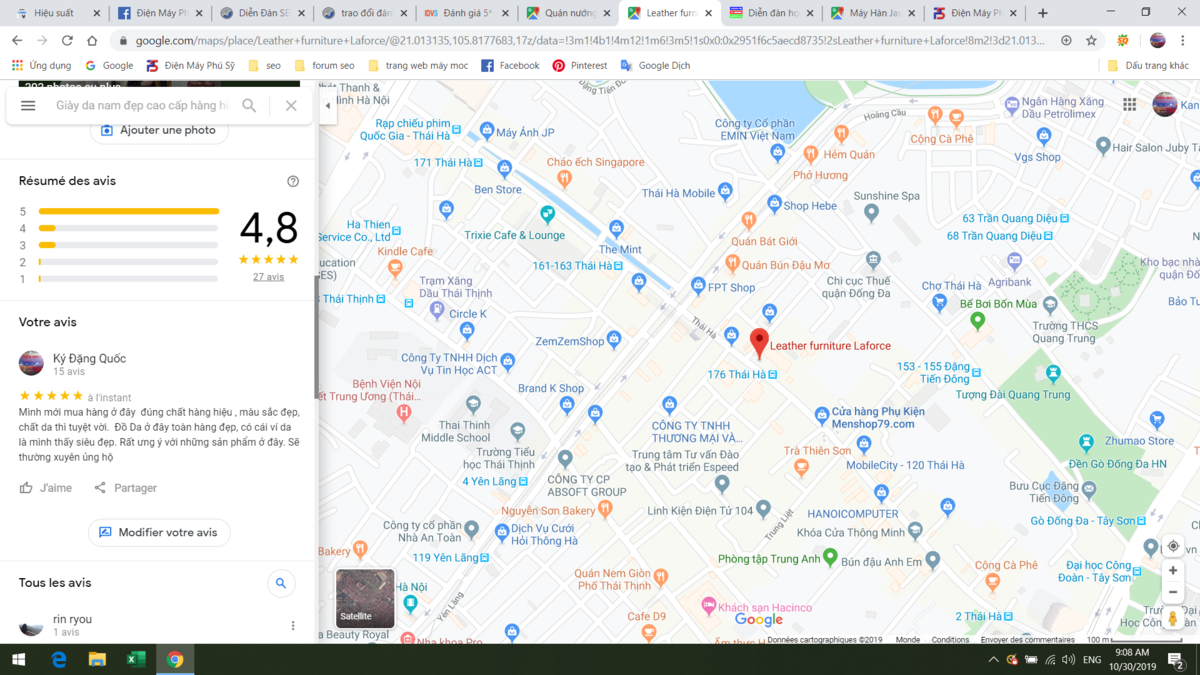Click the Chrome address bar URL
The width and height of the screenshot is (1200, 675).
pos(590,40)
